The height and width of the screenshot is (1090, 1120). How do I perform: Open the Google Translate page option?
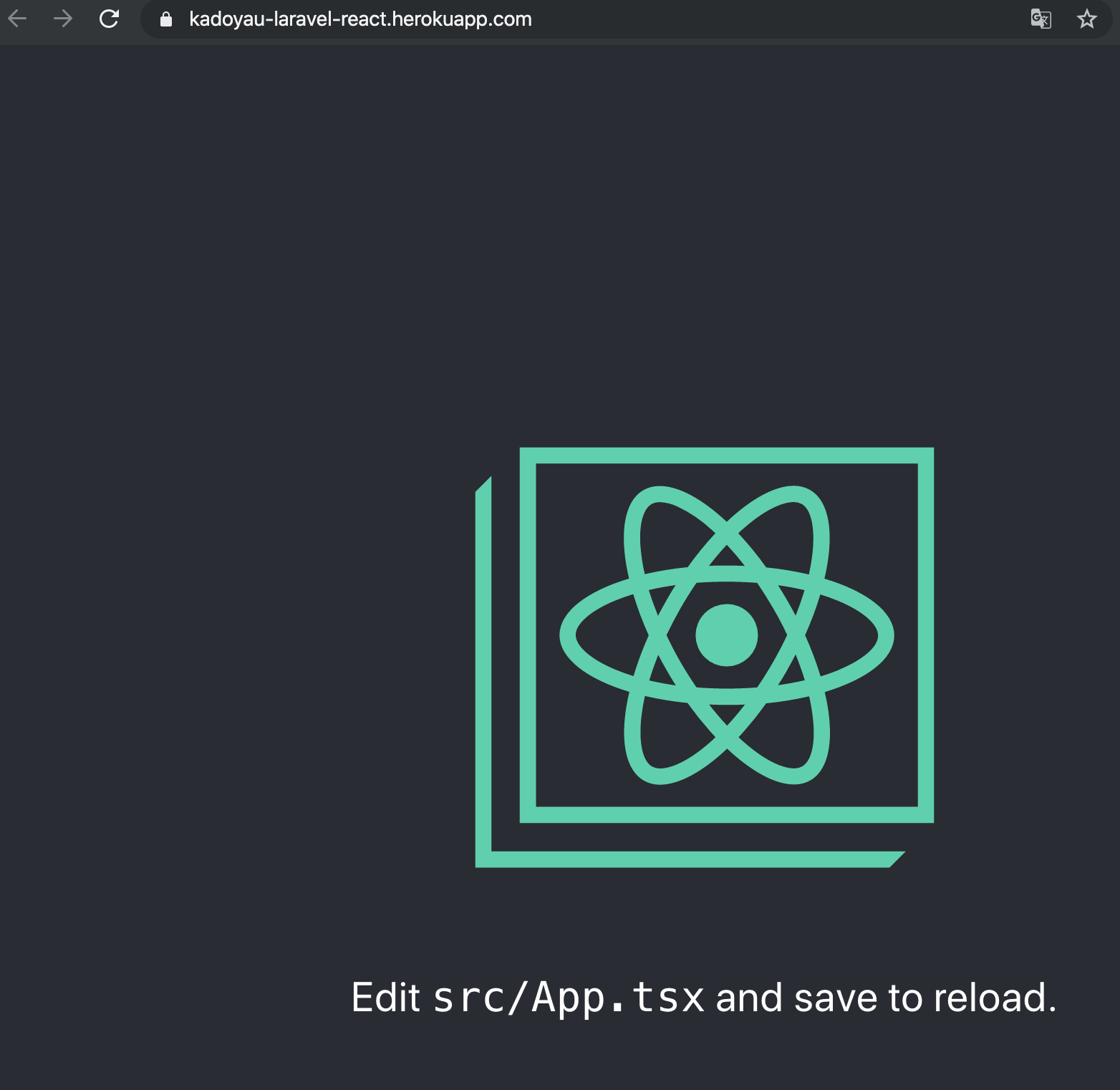[1041, 19]
